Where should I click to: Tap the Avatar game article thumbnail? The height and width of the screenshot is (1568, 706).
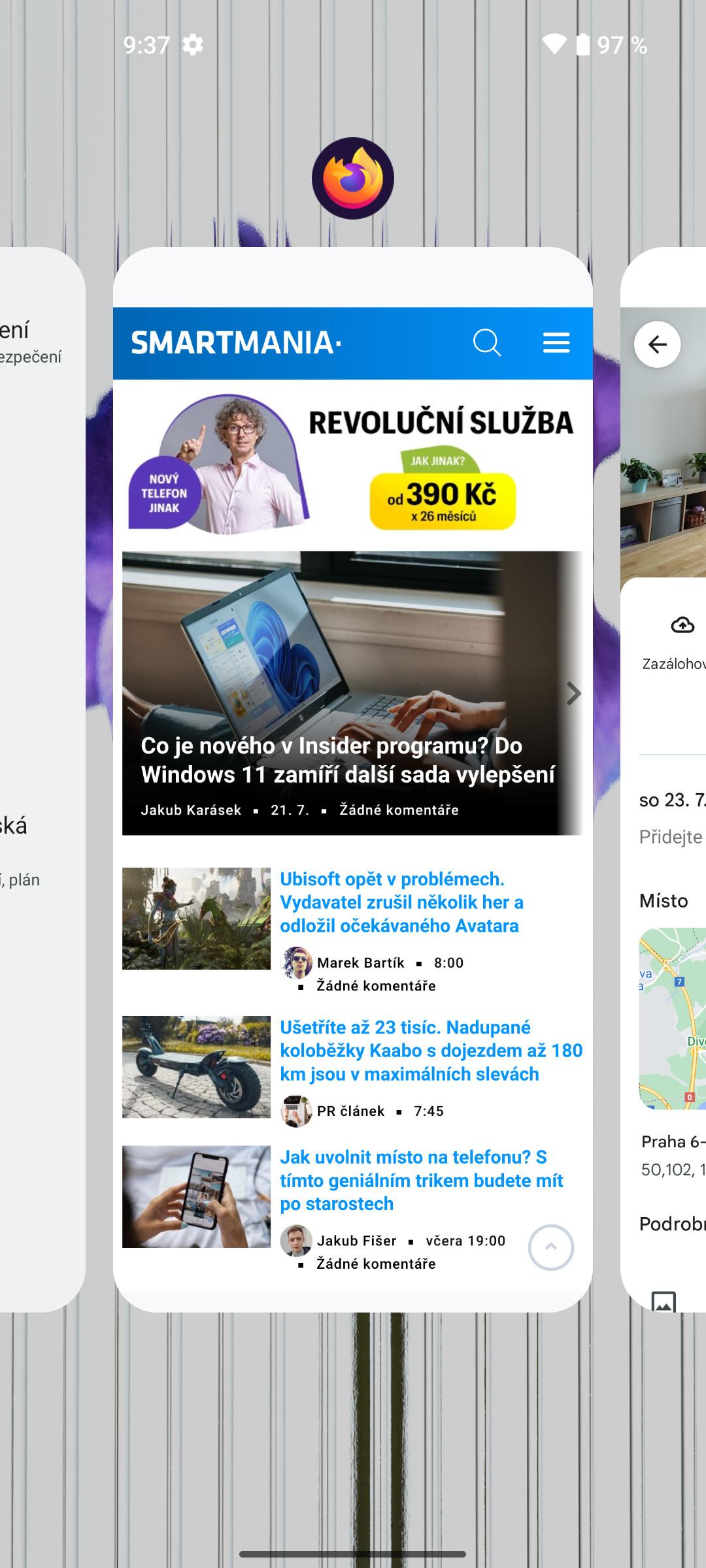[196, 919]
